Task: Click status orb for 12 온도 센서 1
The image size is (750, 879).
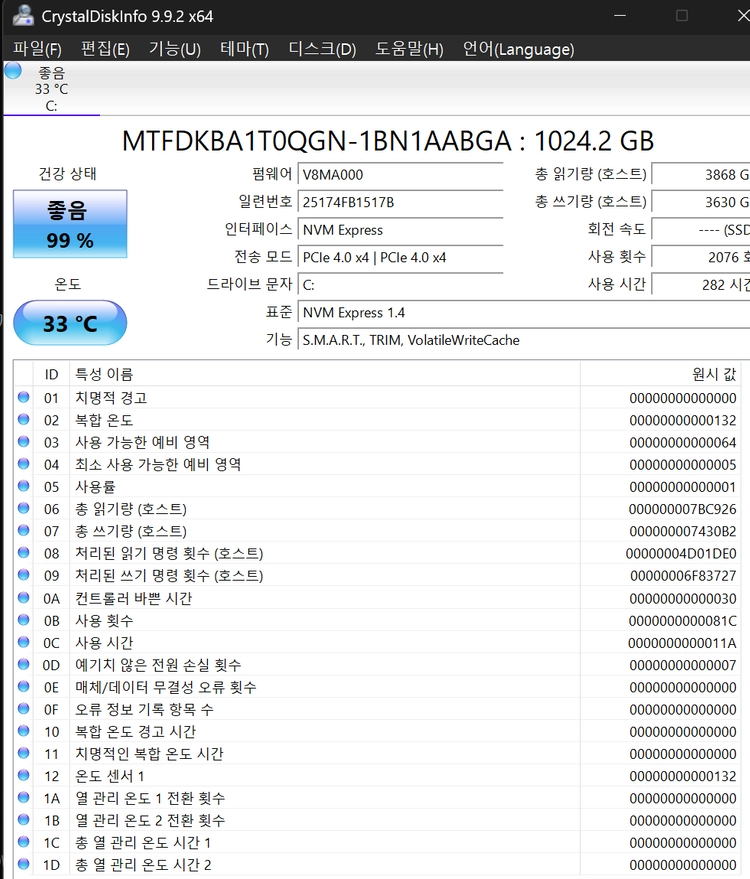Action: tap(24, 775)
